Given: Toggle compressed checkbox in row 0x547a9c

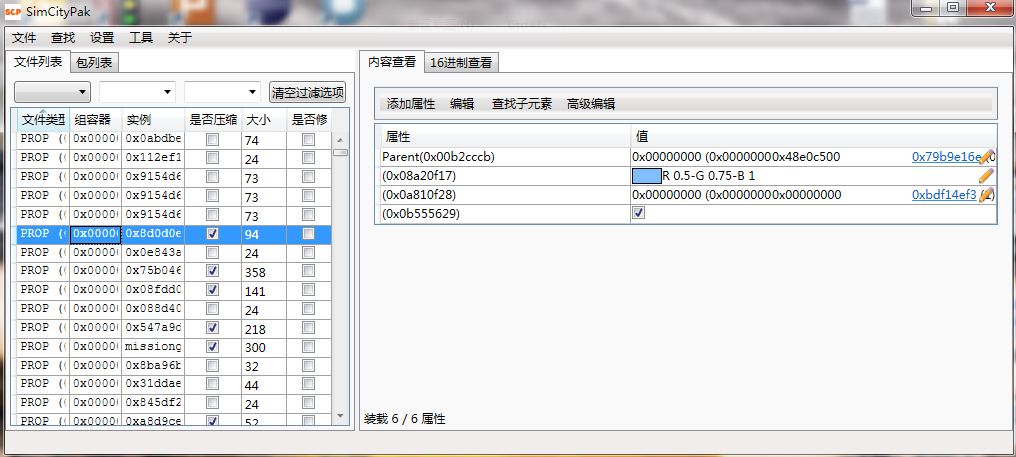Looking at the screenshot, I should coord(212,327).
